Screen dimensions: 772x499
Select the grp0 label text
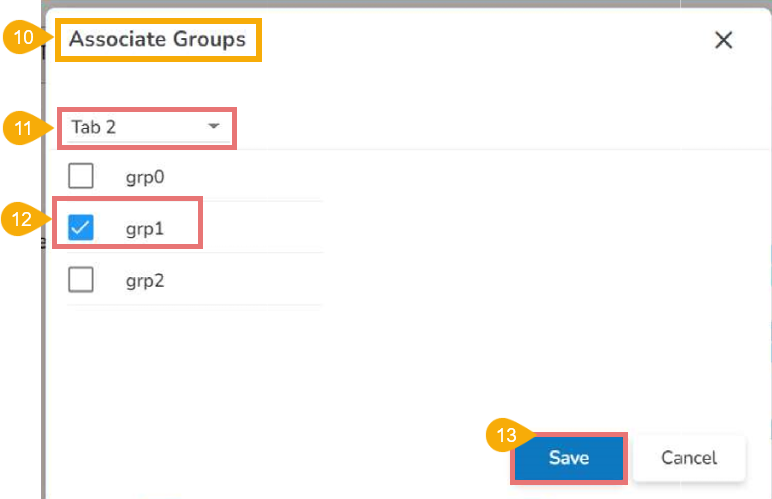[x=145, y=177]
